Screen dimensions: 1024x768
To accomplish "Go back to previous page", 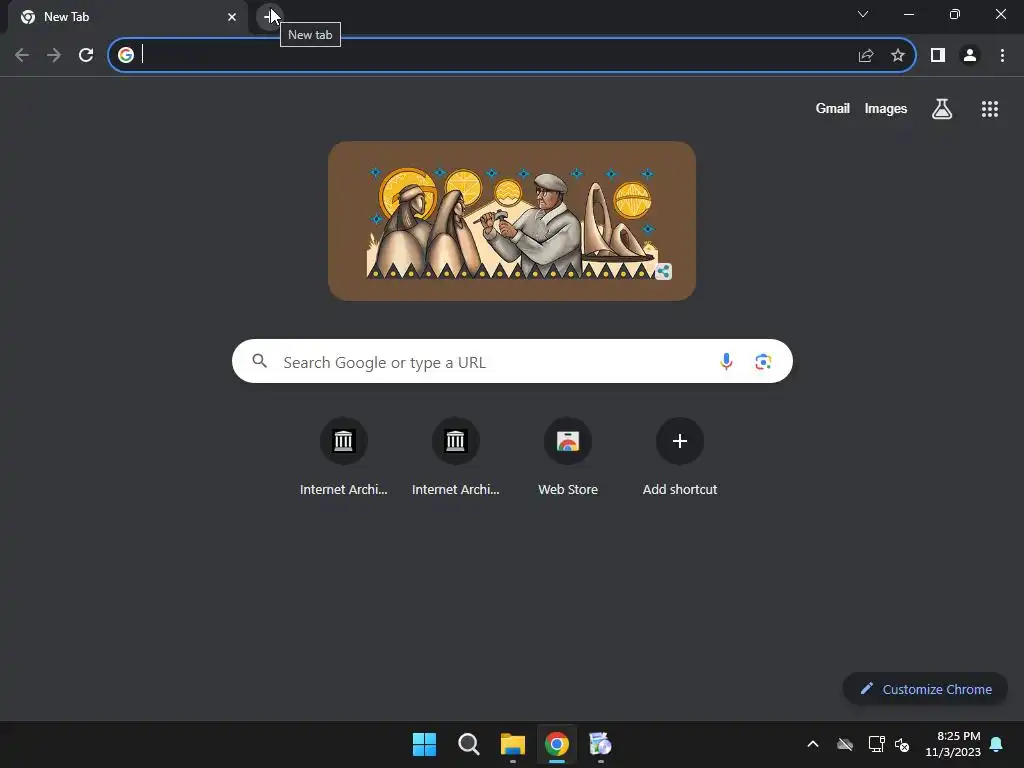I will coord(22,55).
